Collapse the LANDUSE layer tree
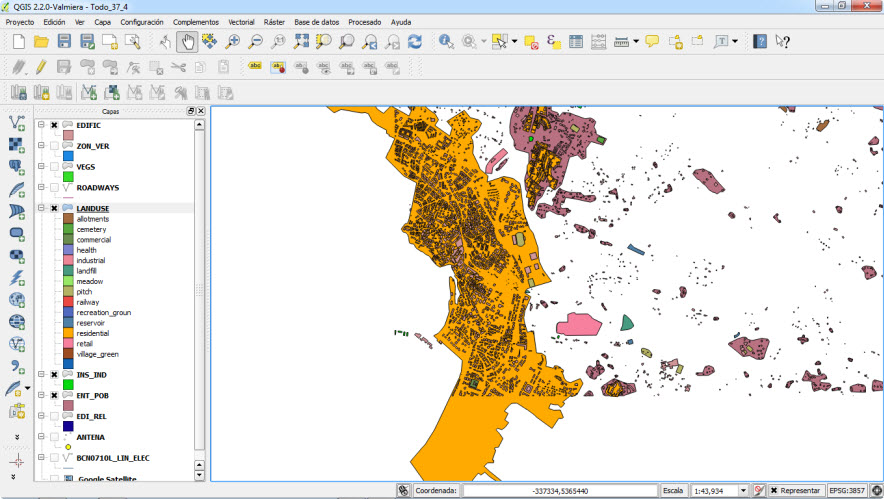Image resolution: width=884 pixels, height=499 pixels. click(41, 208)
